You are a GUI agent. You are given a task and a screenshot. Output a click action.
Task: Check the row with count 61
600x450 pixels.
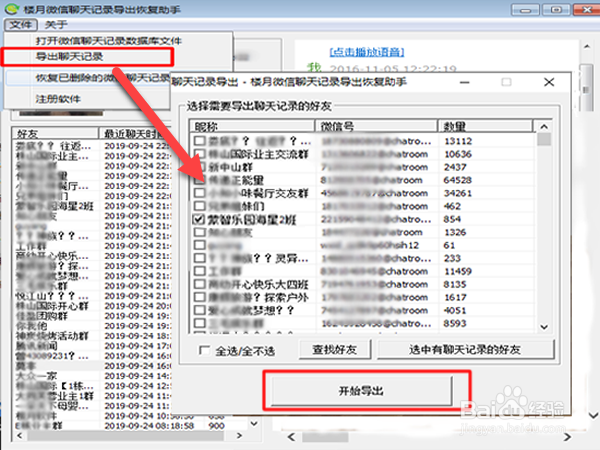click(x=199, y=245)
